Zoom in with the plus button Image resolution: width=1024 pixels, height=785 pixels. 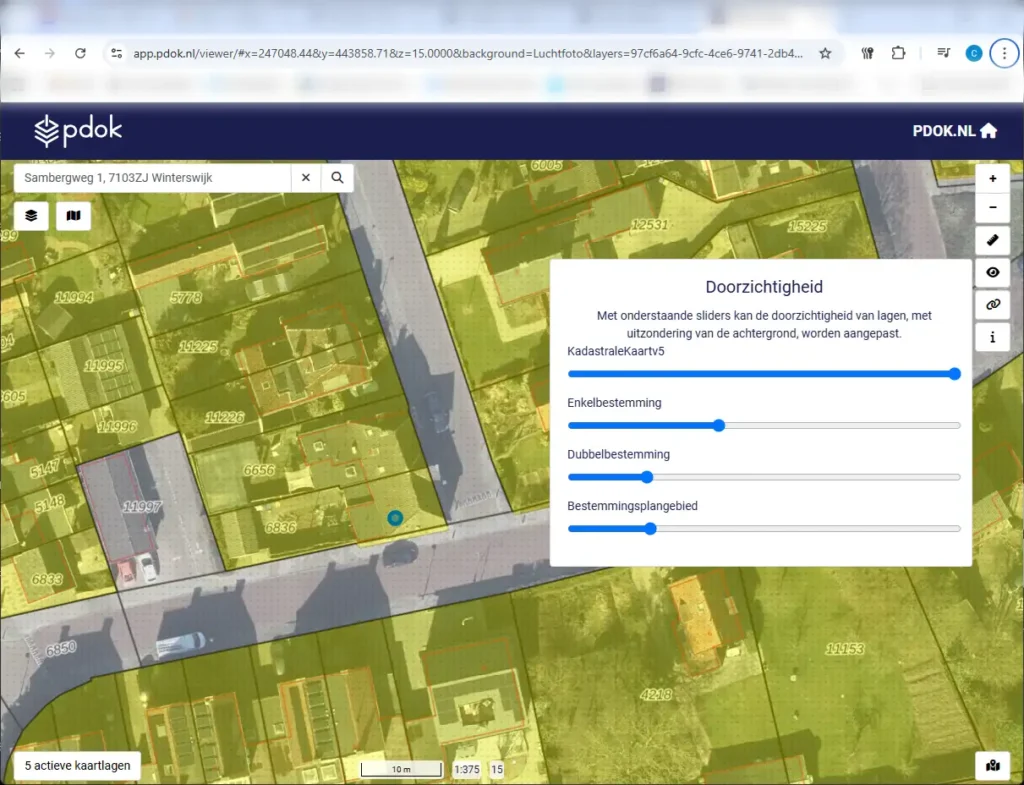[992, 178]
